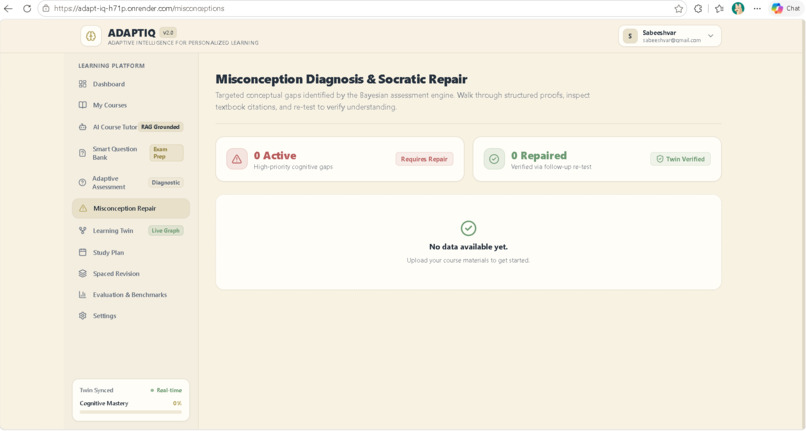
Task: Click the Evaluation & Benchmarks chart icon
Action: coord(82,294)
